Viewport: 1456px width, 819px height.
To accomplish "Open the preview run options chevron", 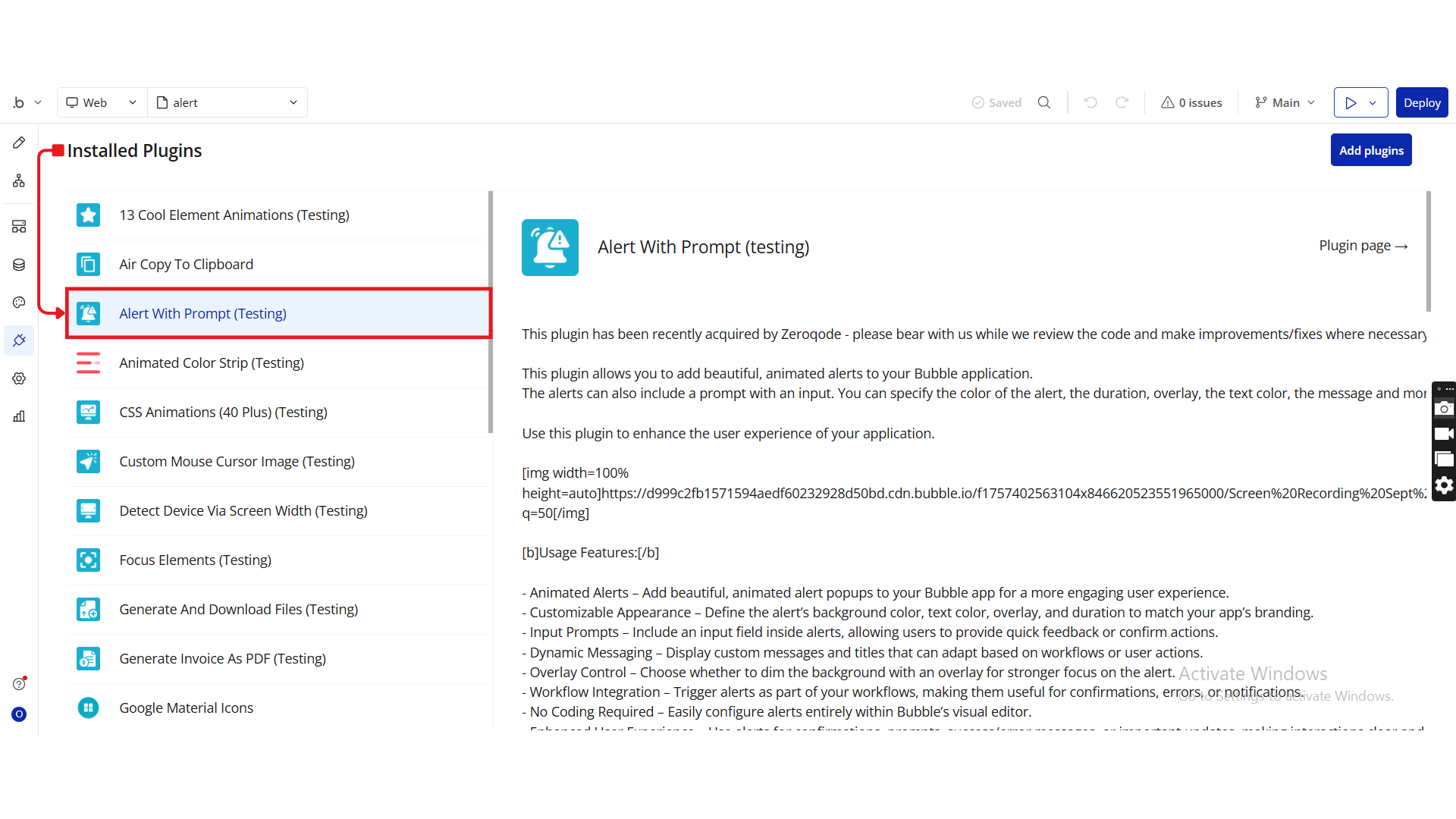I will coord(1373,102).
